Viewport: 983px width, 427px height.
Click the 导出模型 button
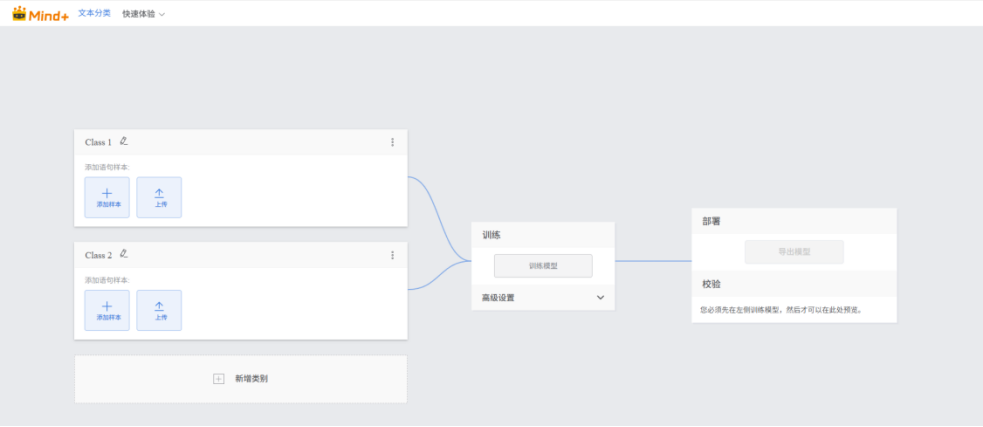tap(794, 252)
